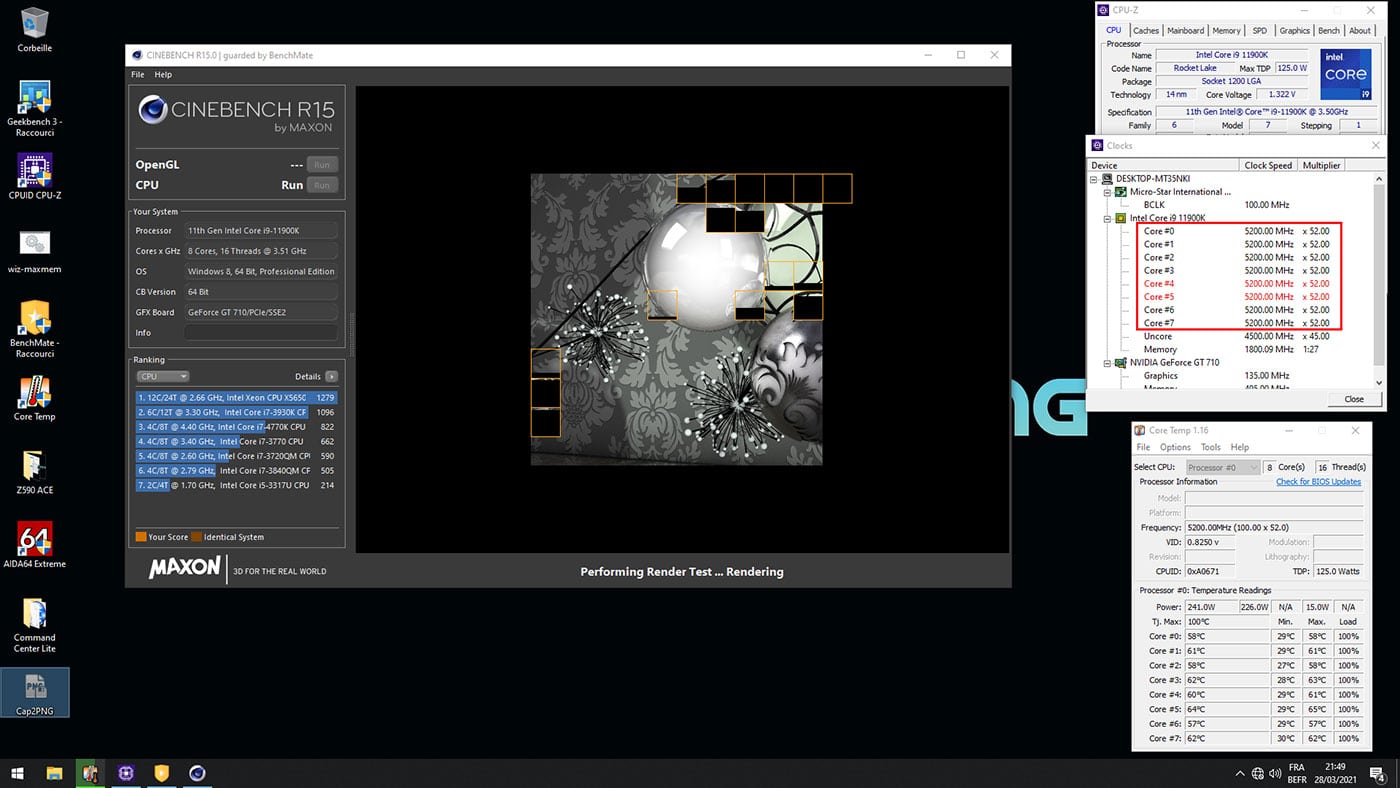
Task: Switch to Core Temp via its taskbar icon
Action: pyautogui.click(x=90, y=773)
